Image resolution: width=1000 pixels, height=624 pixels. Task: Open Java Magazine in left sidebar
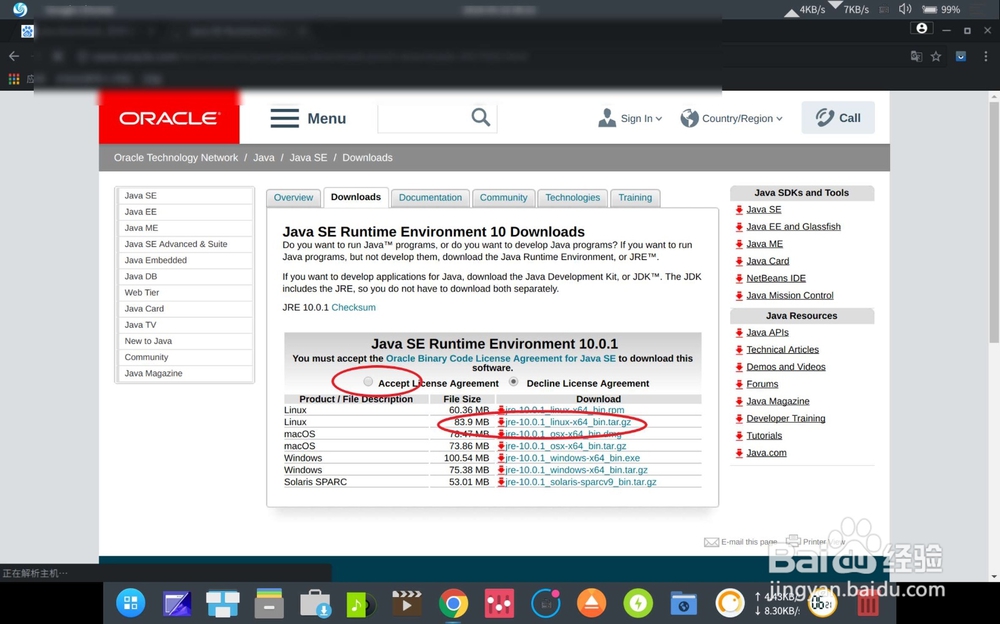[x=185, y=373]
